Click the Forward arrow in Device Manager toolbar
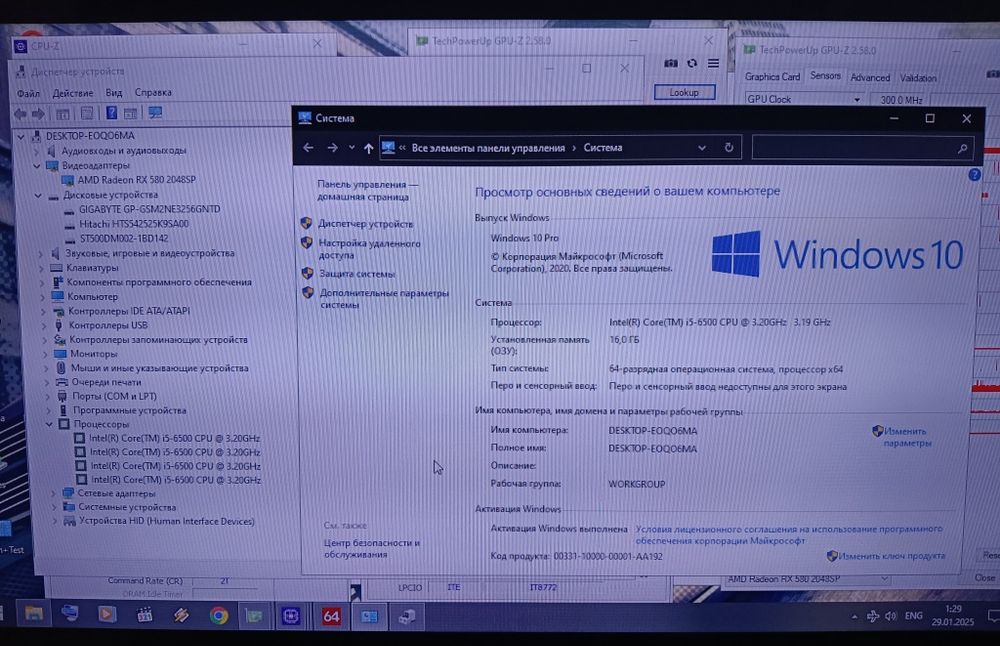Screen dimensions: 1000x646 pyautogui.click(x=38, y=114)
